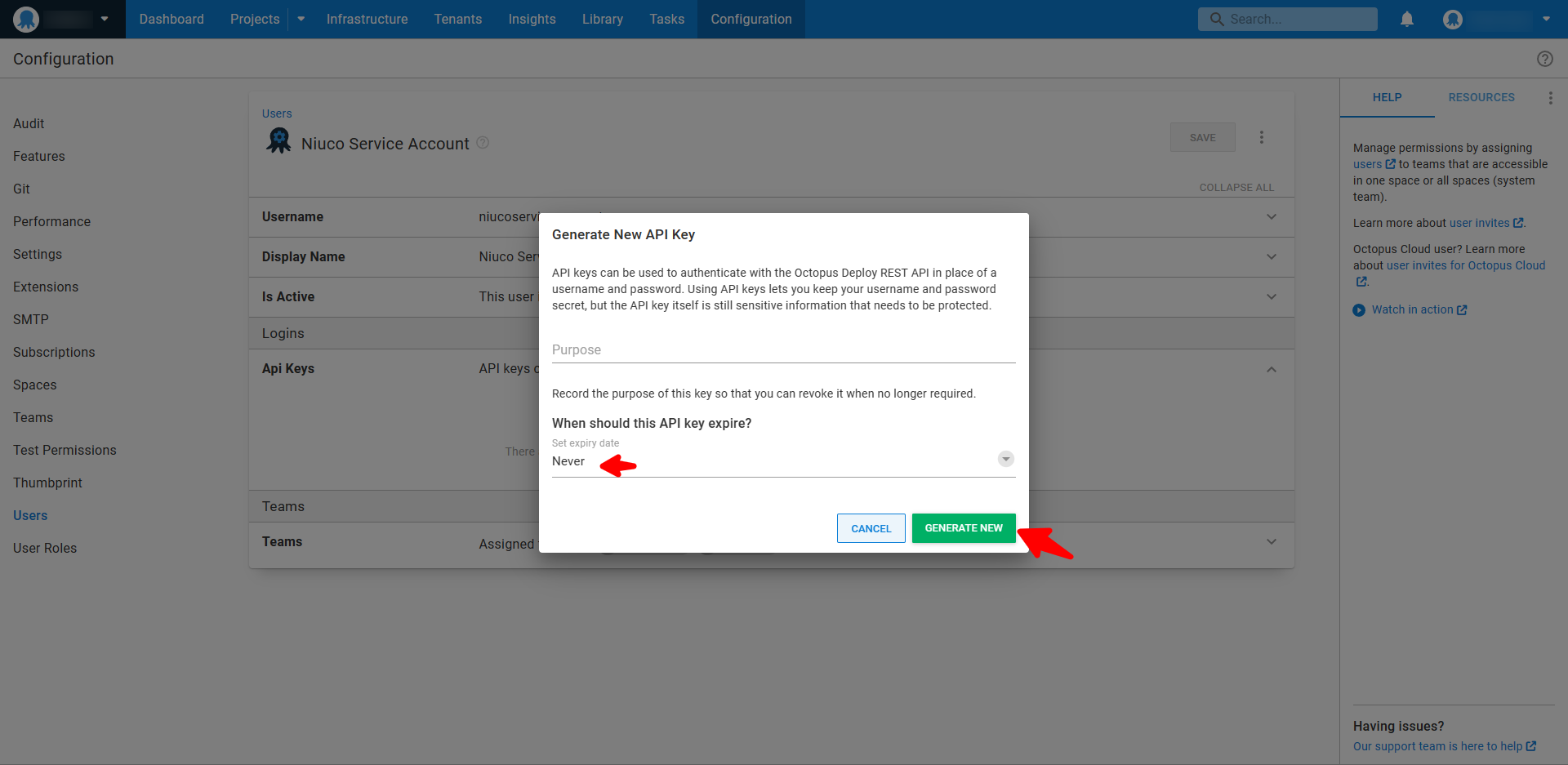
Task: Open user invites for Octopus Cloud link
Action: [1466, 265]
